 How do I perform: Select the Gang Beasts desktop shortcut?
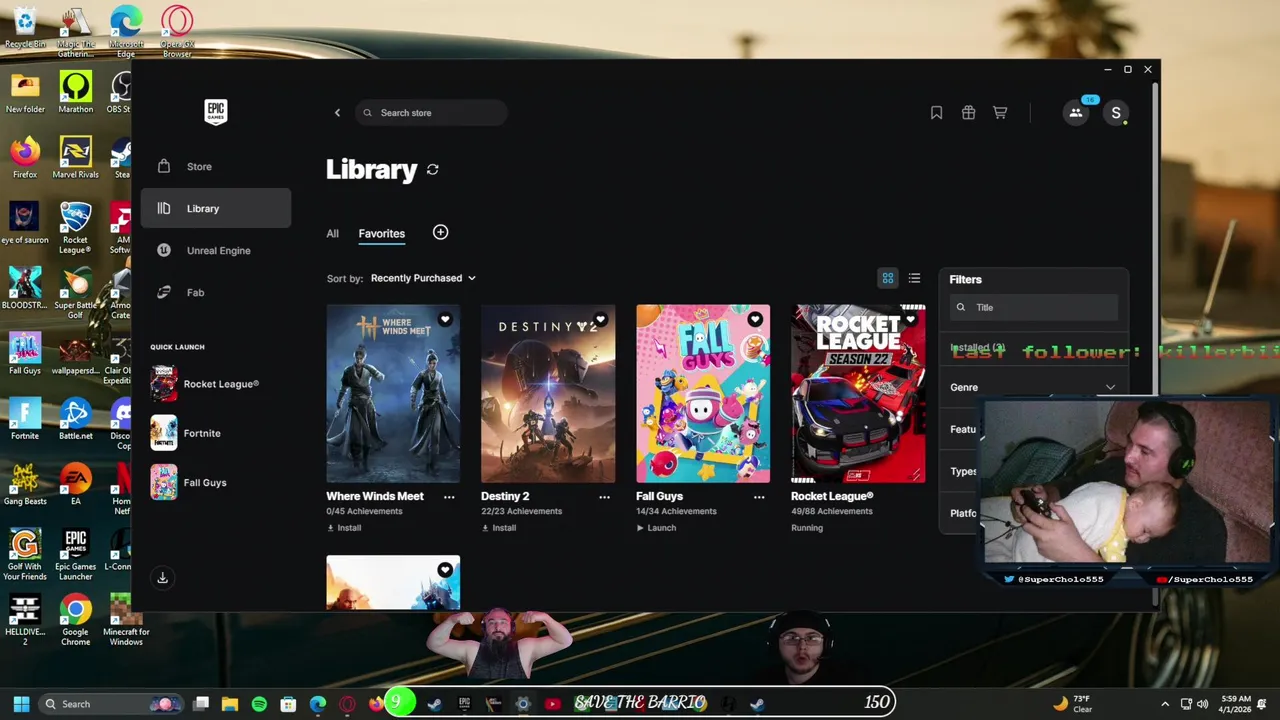tap(25, 485)
